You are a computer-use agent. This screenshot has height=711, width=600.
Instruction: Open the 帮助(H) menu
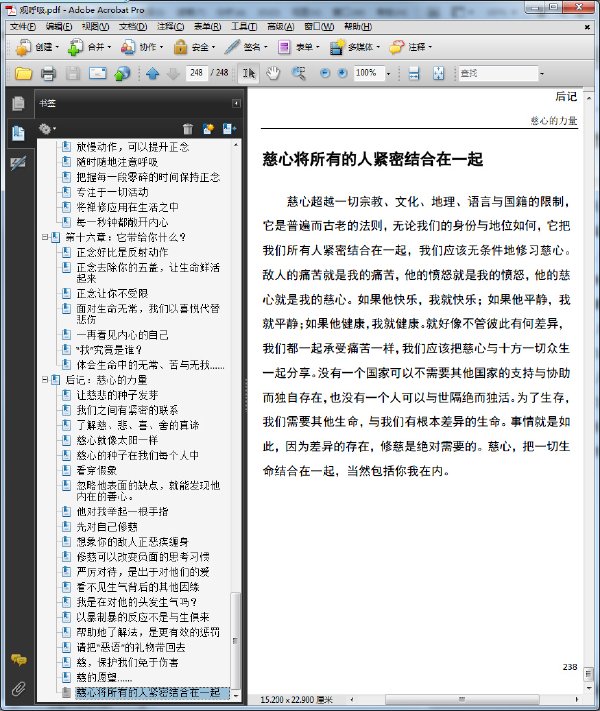[x=358, y=26]
